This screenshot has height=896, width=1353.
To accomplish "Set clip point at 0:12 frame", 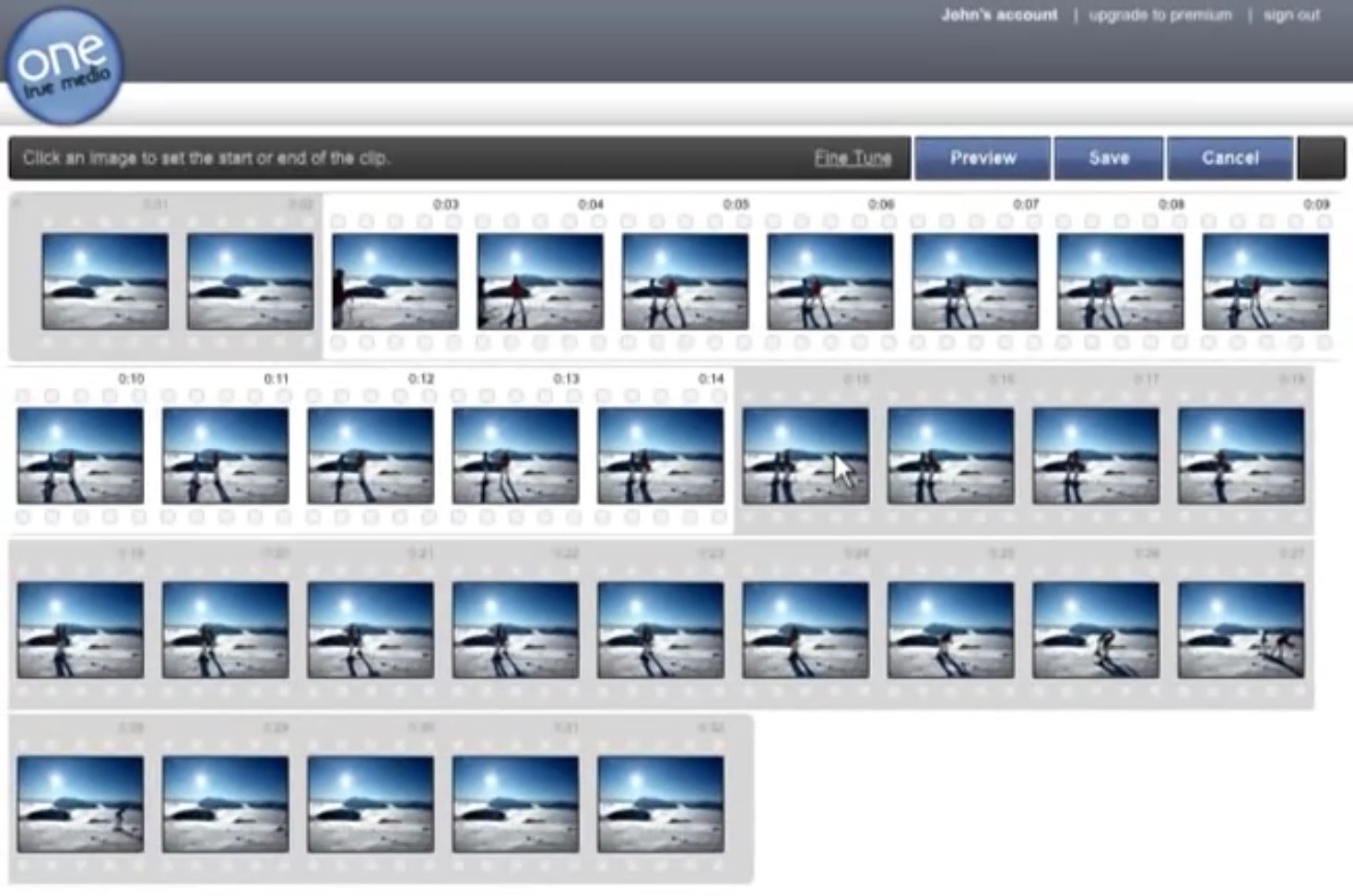I will (371, 455).
